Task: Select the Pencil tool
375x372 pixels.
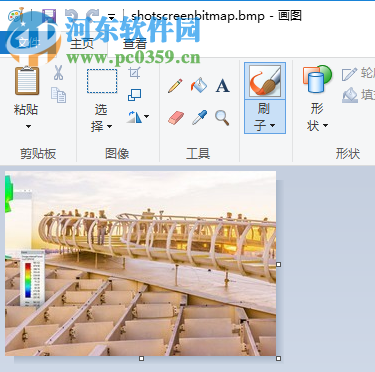Action: [x=175, y=86]
